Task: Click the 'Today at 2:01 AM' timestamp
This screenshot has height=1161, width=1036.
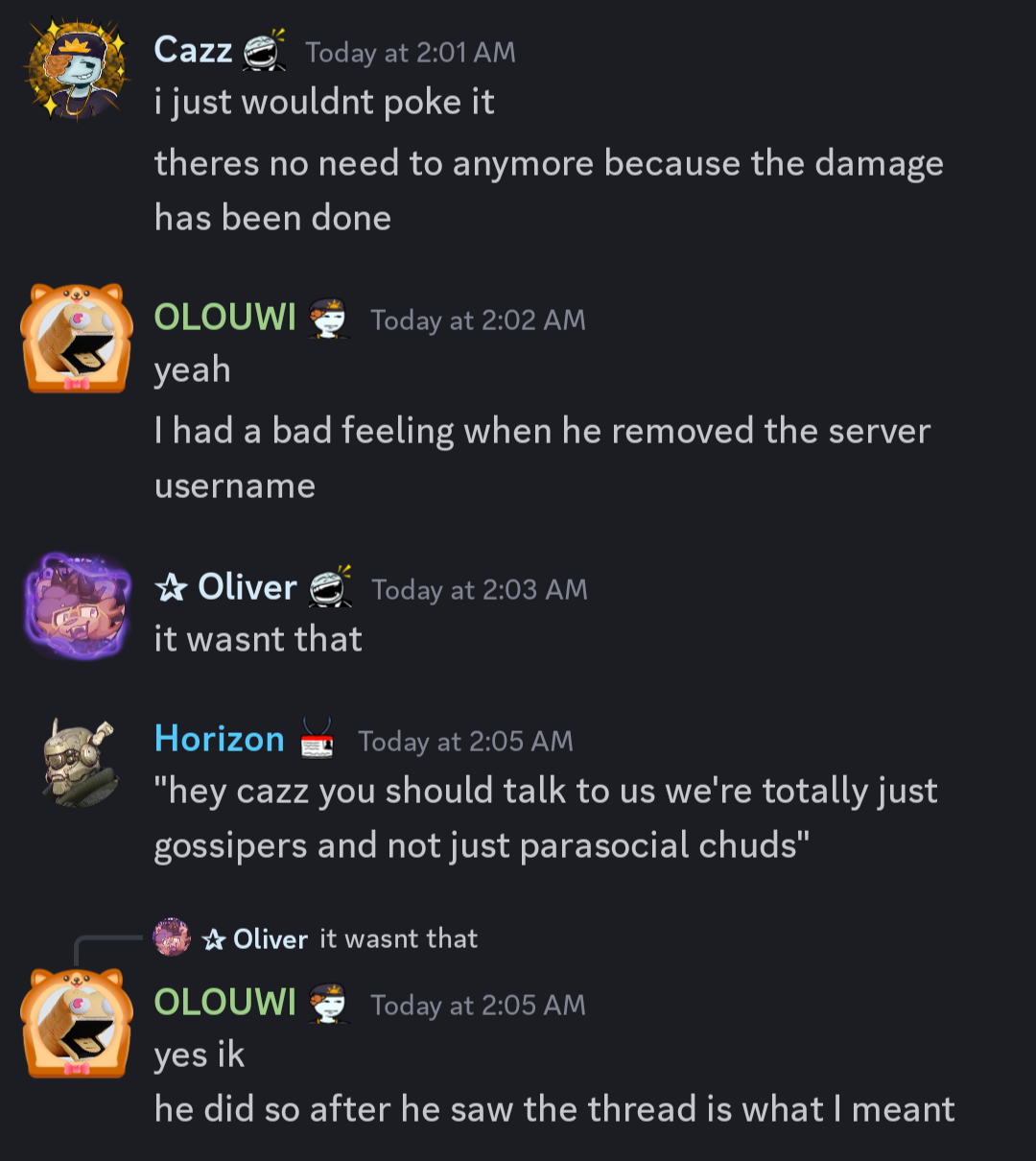Action: 411,53
